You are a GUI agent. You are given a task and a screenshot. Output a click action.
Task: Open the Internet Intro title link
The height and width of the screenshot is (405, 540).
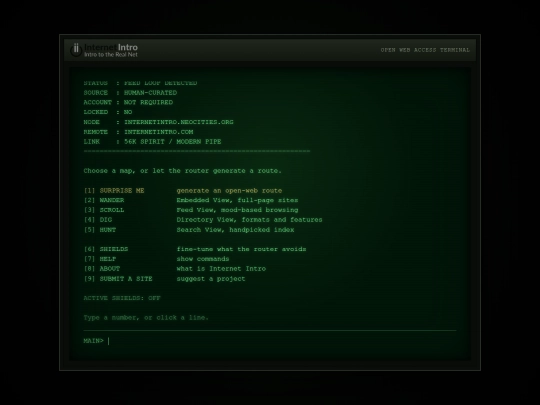111,47
